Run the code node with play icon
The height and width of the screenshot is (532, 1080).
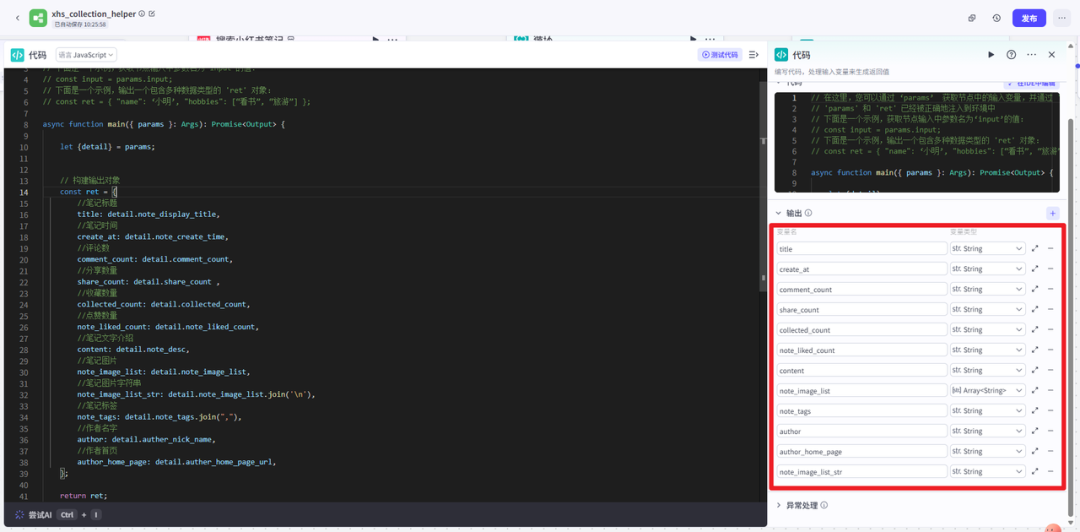pyautogui.click(x=991, y=55)
